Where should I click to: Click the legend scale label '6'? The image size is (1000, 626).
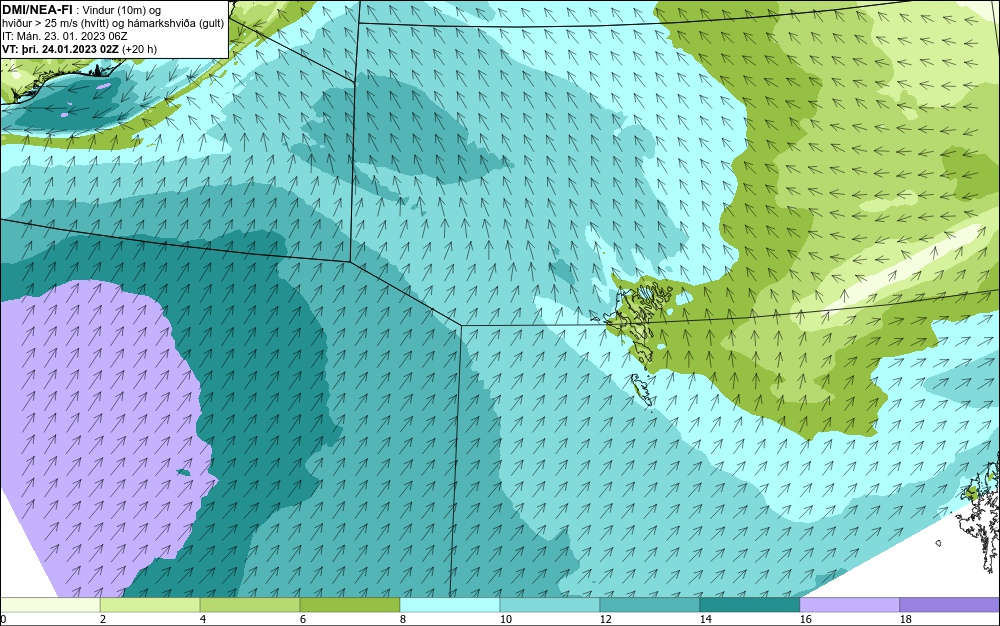click(302, 619)
